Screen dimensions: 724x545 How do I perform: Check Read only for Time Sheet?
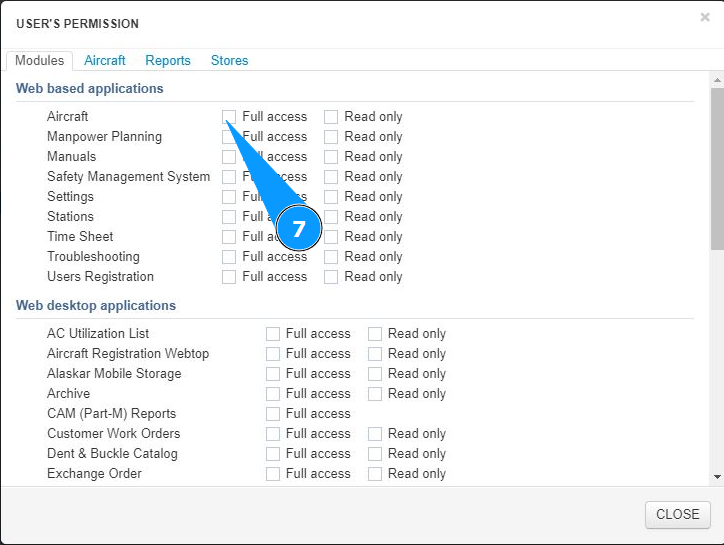(x=331, y=237)
